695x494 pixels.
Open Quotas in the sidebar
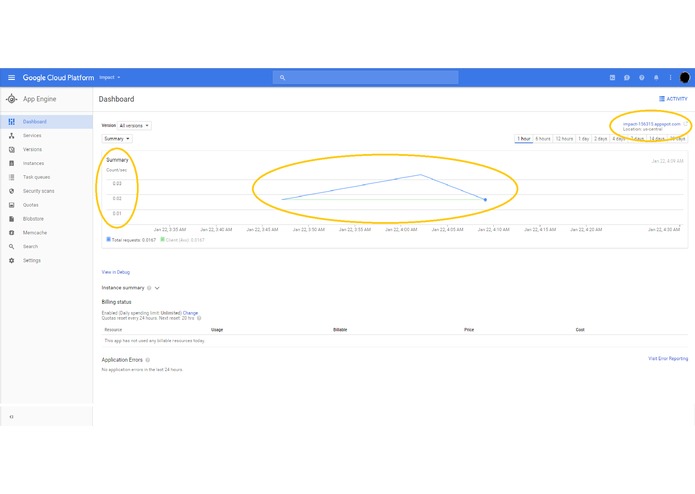click(x=47, y=205)
